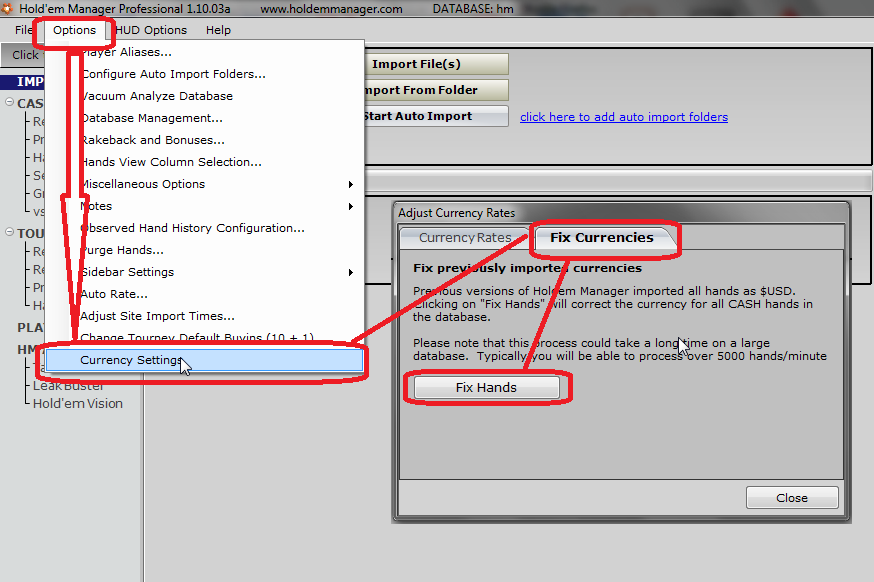
Task: Open the Help menu
Action: (x=218, y=30)
